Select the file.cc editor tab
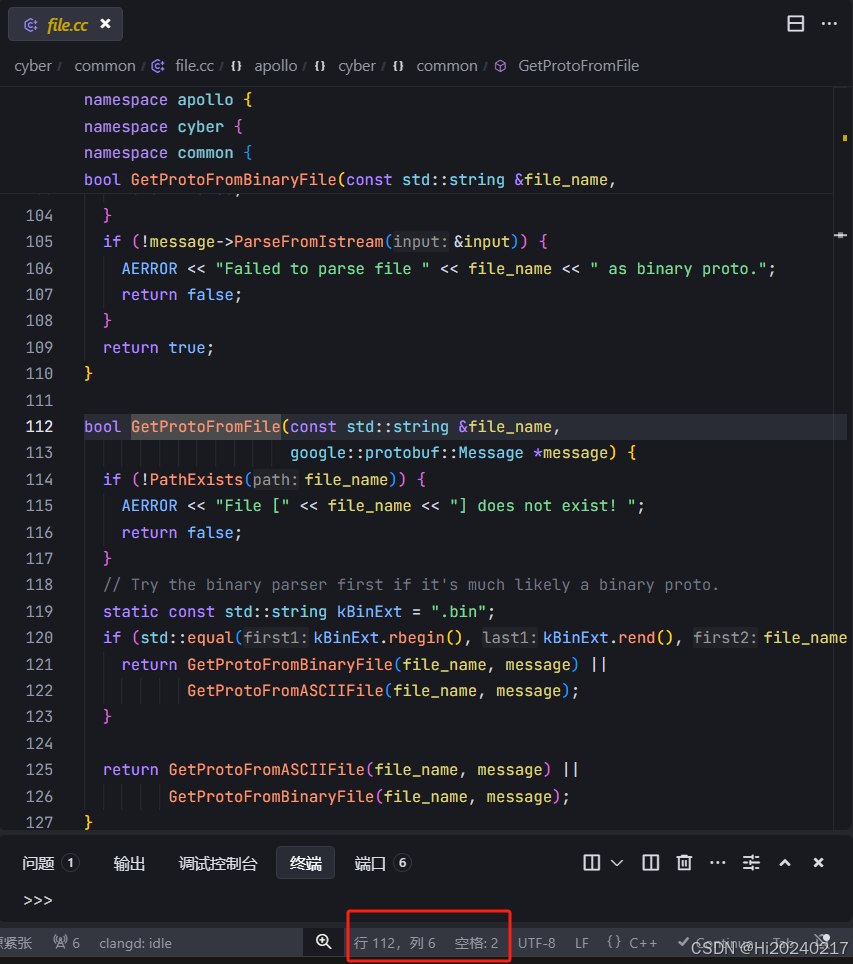Screen dimensions: 853x964 pos(65,24)
